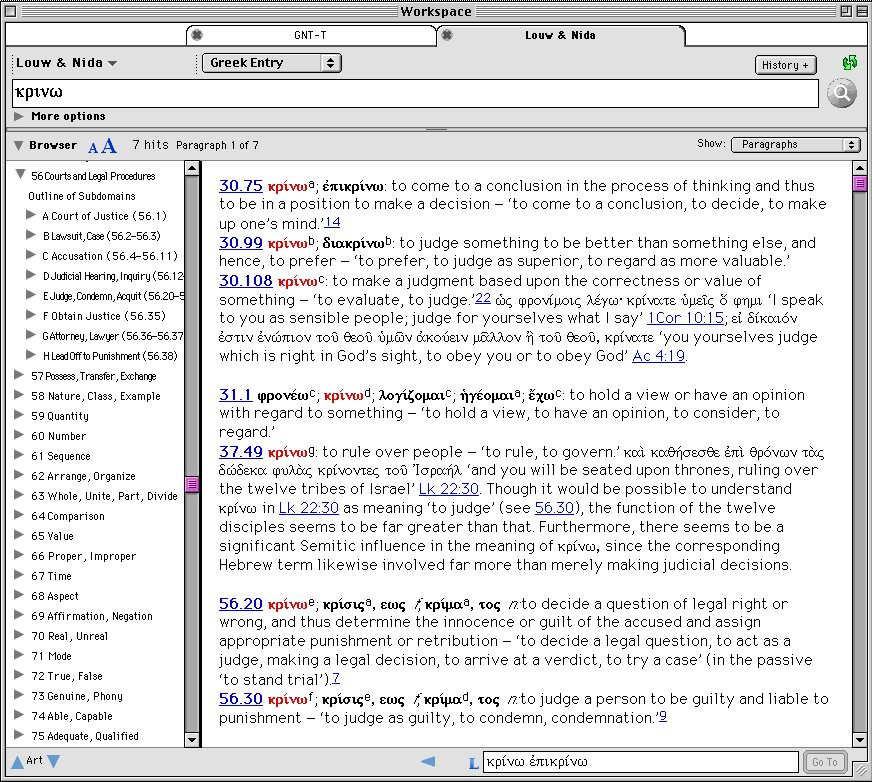Viewport: 872px width, 782px height.
Task: Expand More options disclosure triangle
Action: tap(19, 116)
